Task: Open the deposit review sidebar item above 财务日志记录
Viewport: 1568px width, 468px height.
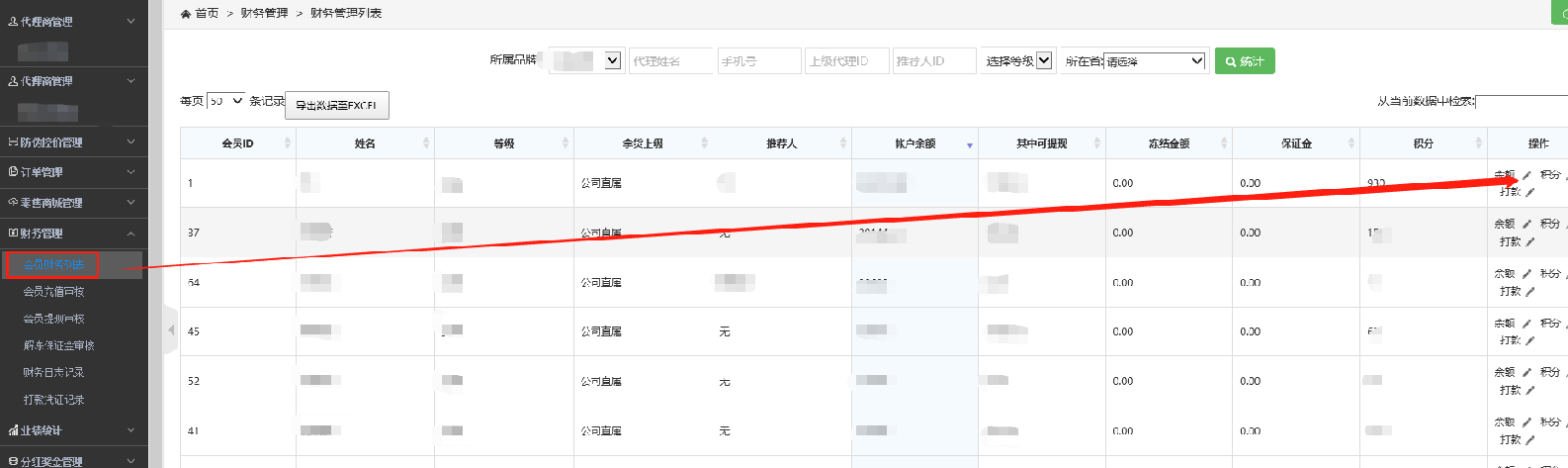Action: (58, 345)
